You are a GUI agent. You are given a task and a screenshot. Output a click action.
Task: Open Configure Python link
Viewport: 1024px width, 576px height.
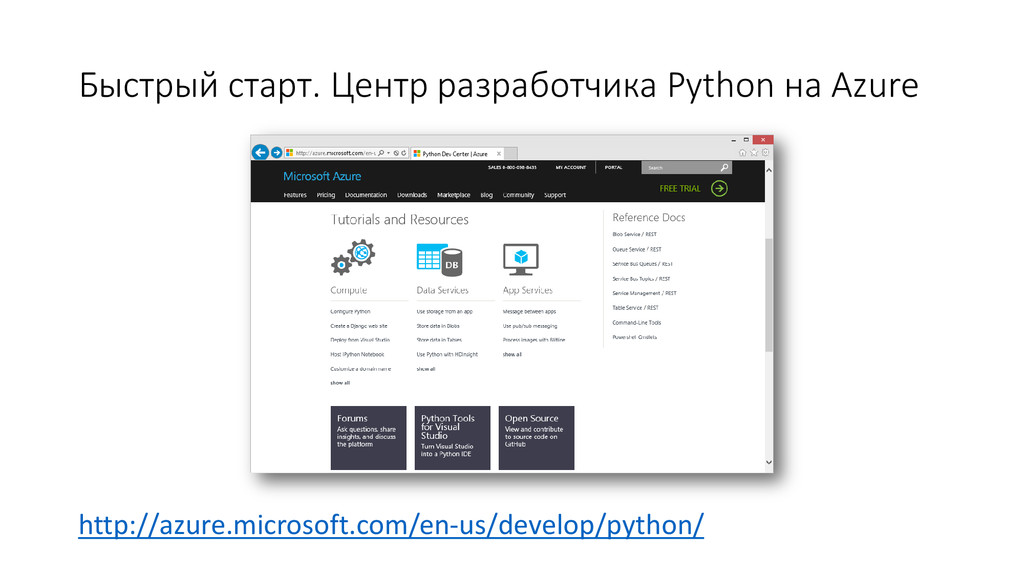(x=350, y=312)
